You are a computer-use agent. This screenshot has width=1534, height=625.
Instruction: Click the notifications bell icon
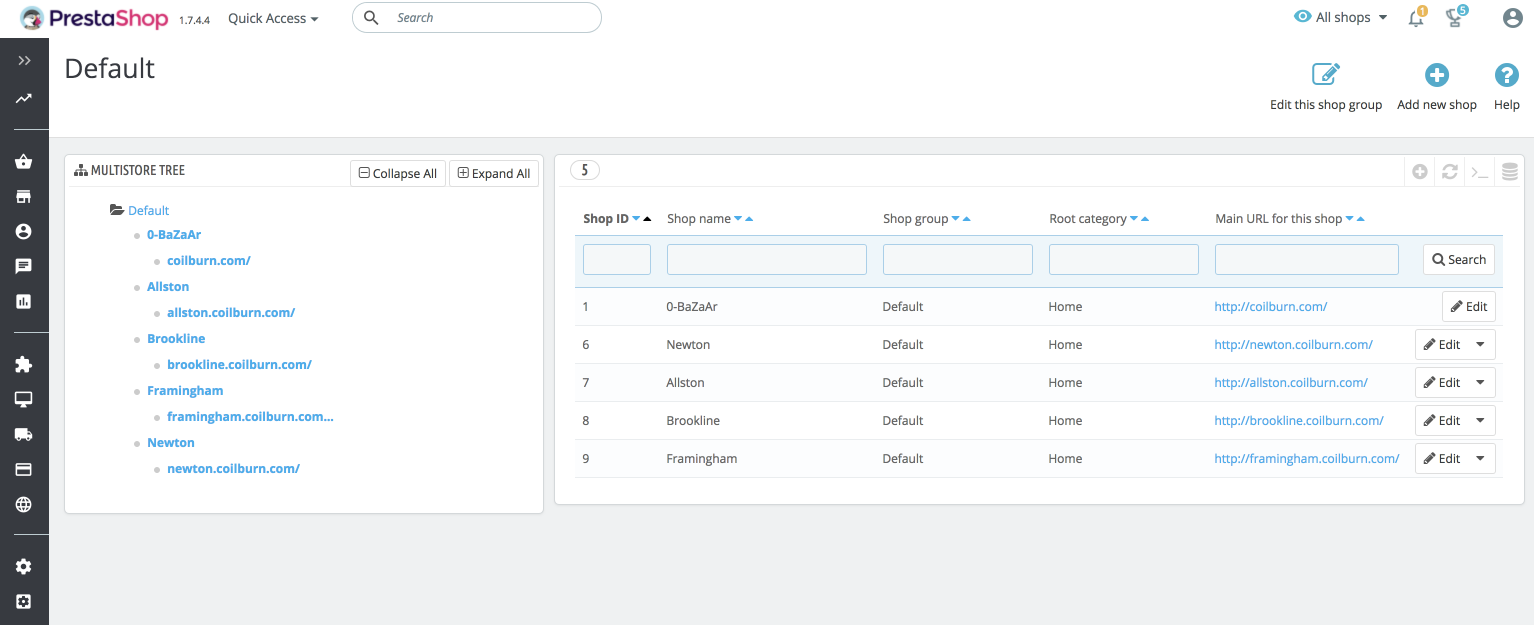coord(1416,18)
